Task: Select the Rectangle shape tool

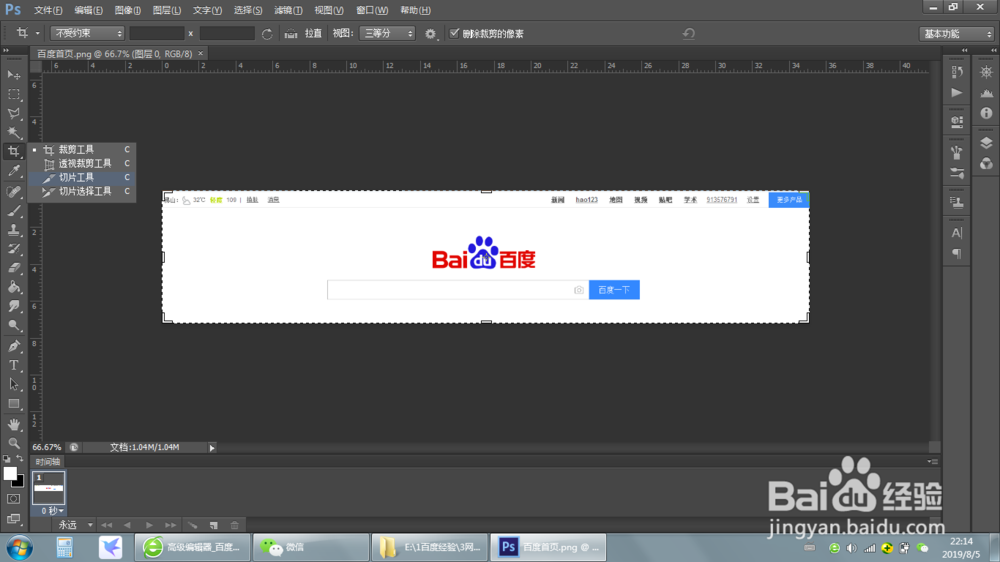Action: (x=13, y=404)
